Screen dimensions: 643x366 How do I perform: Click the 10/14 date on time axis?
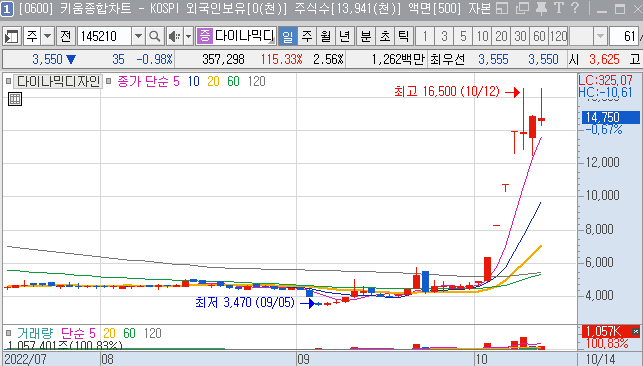pos(601,359)
